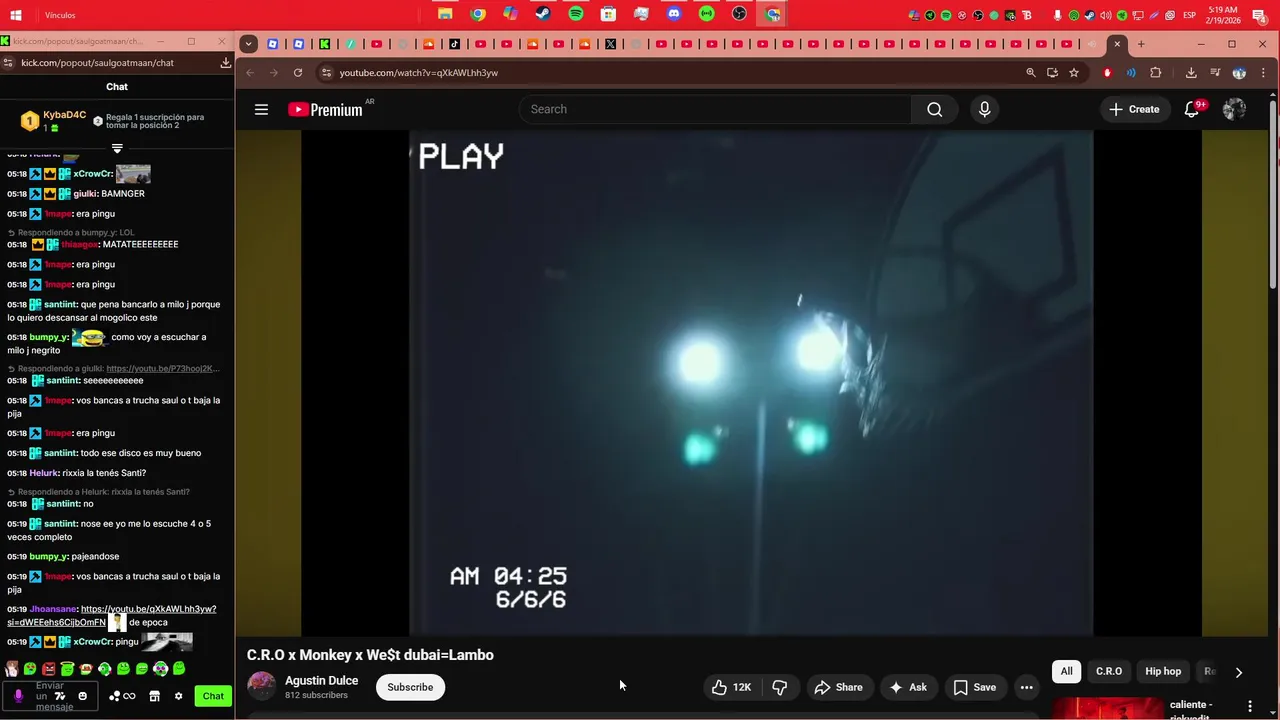Click the zoom magnifier in address bar
This screenshot has height=720, width=1280.
point(1031,72)
